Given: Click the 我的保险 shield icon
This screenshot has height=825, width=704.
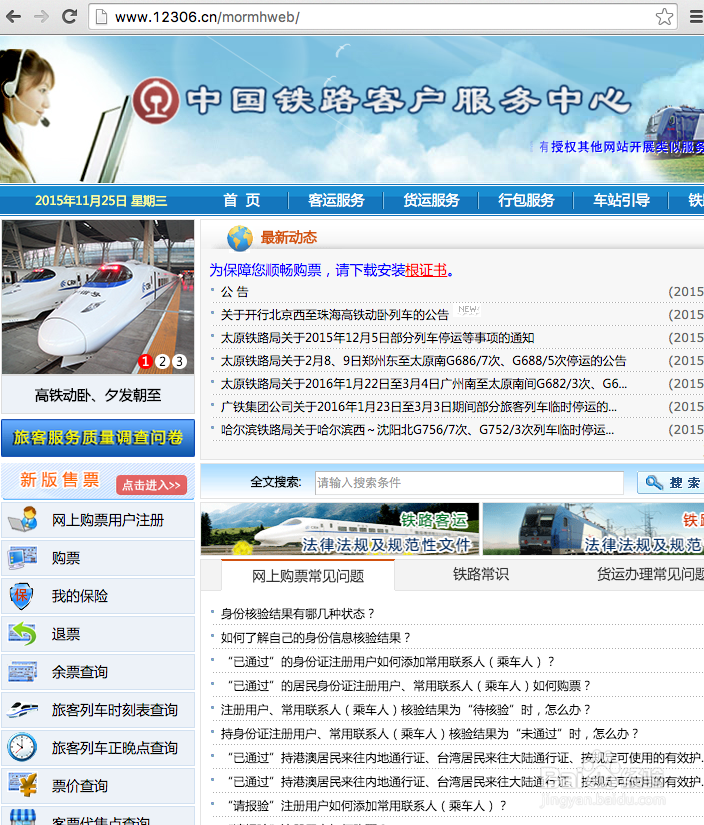Looking at the screenshot, I should coord(22,596).
